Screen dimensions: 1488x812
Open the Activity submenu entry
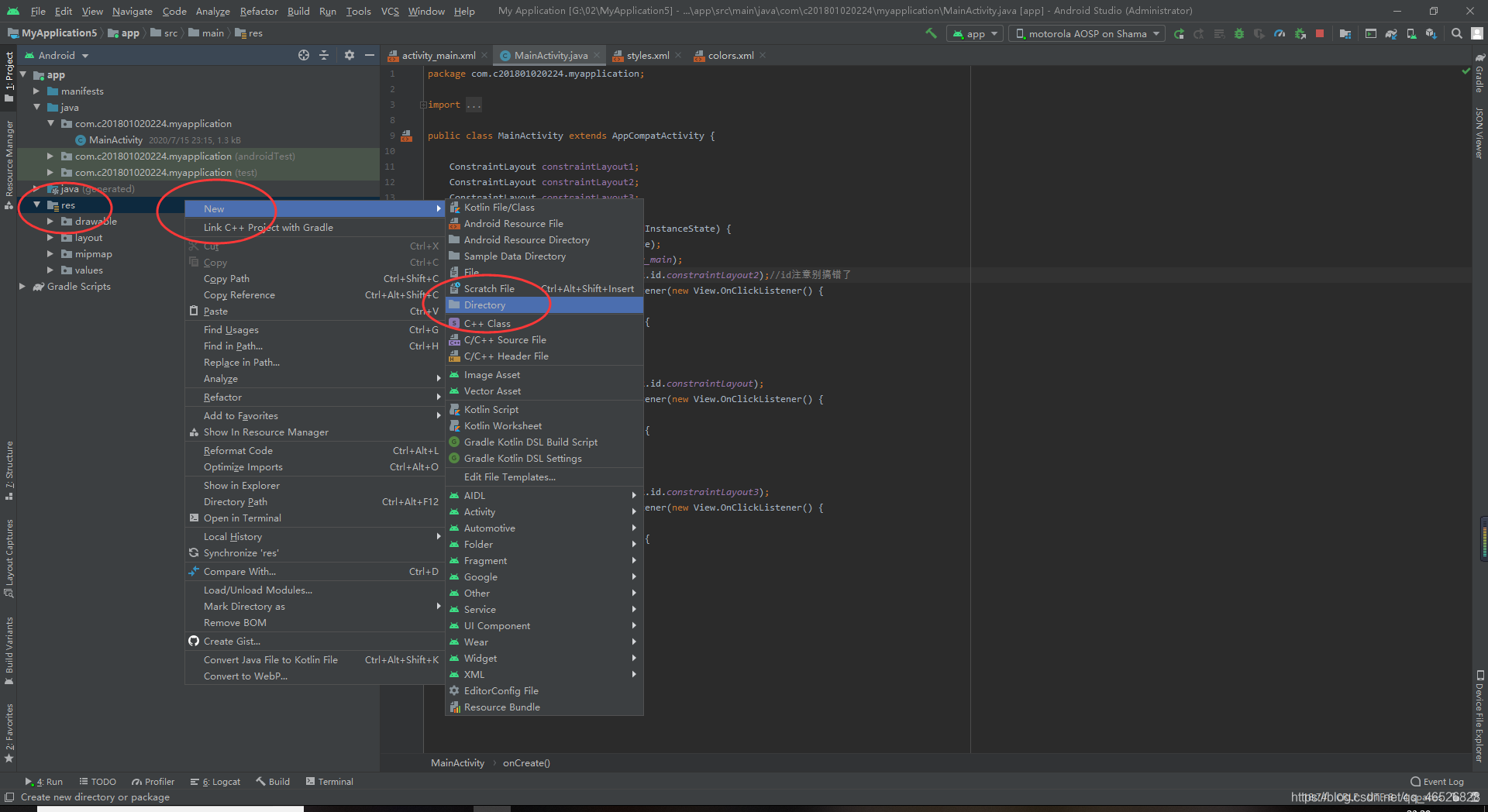pyautogui.click(x=544, y=512)
